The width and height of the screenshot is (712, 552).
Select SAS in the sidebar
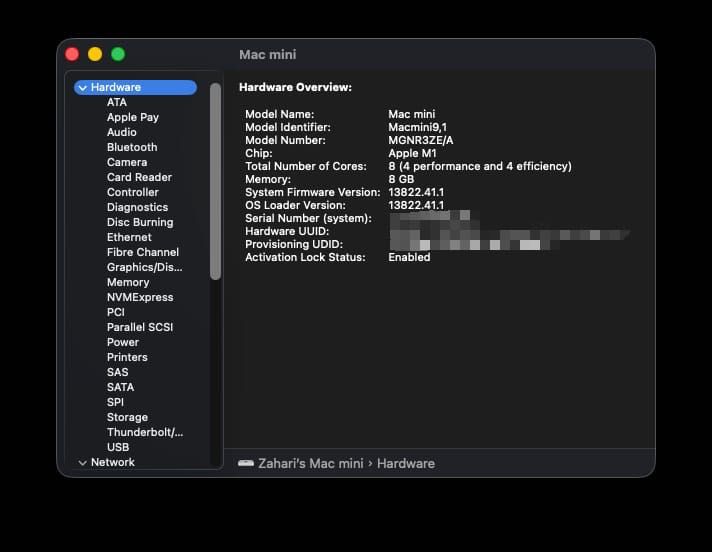point(118,372)
